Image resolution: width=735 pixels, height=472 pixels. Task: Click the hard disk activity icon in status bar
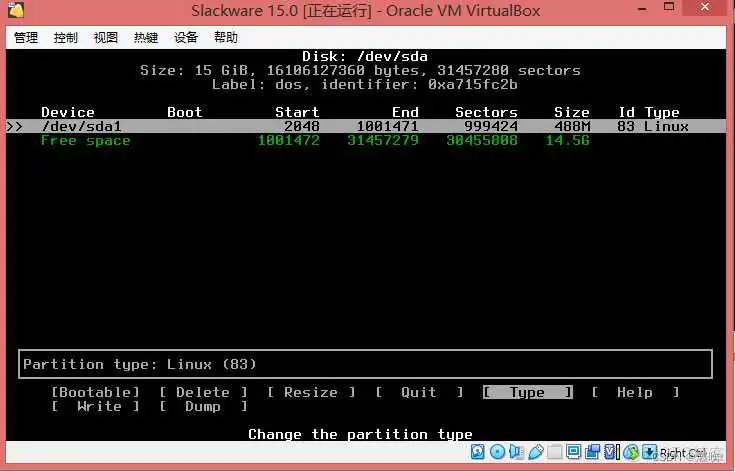pyautogui.click(x=478, y=452)
